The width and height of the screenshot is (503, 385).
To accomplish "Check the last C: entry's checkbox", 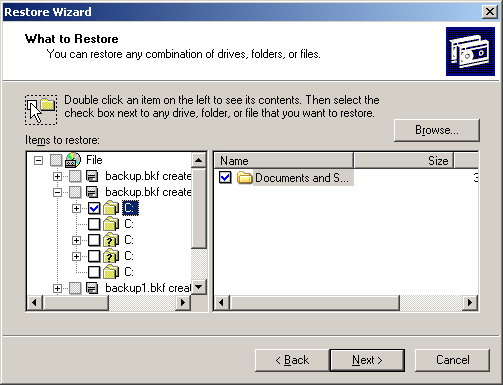I will pyautogui.click(x=94, y=272).
